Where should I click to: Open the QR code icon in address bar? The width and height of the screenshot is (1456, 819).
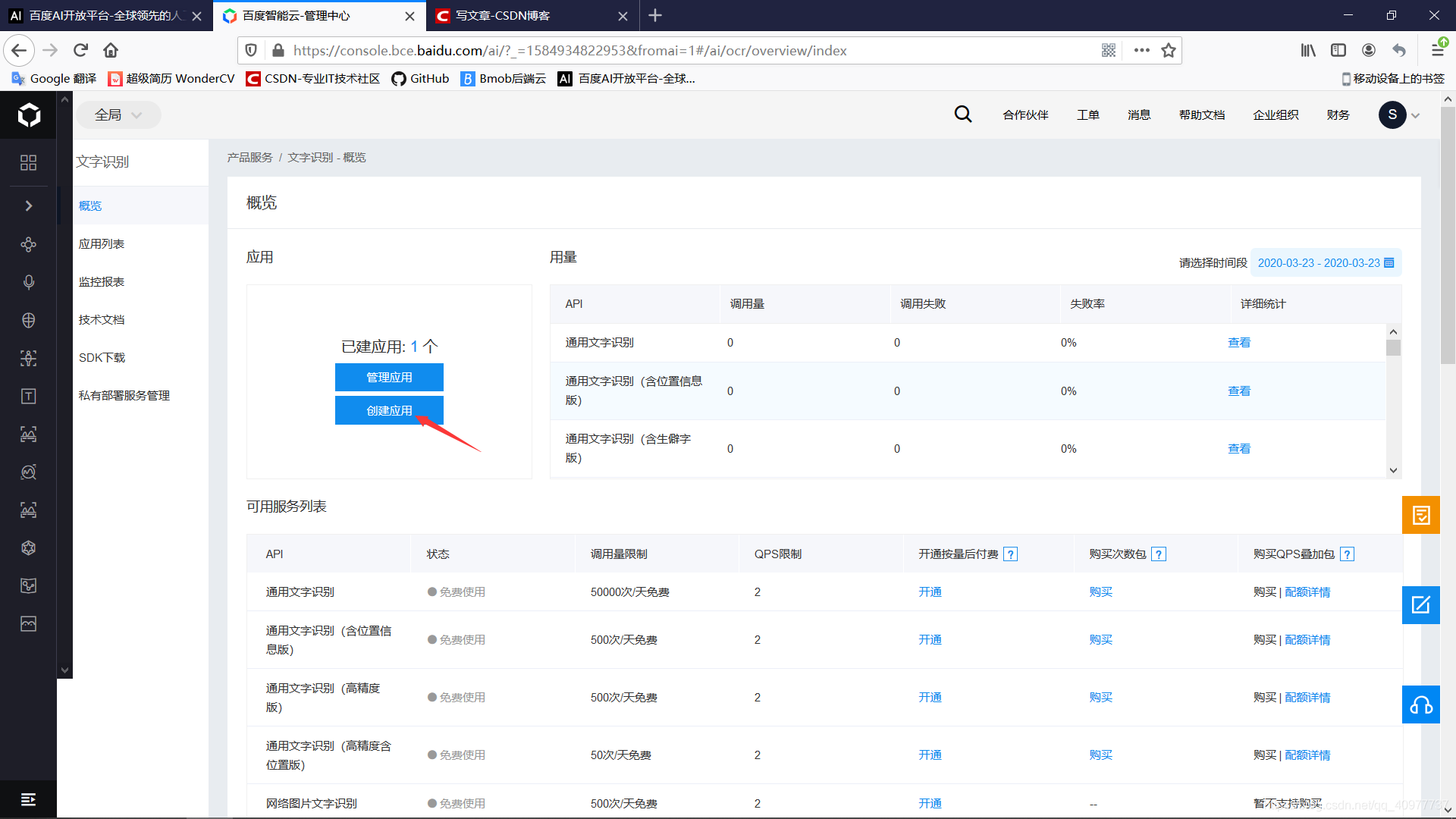(1108, 50)
